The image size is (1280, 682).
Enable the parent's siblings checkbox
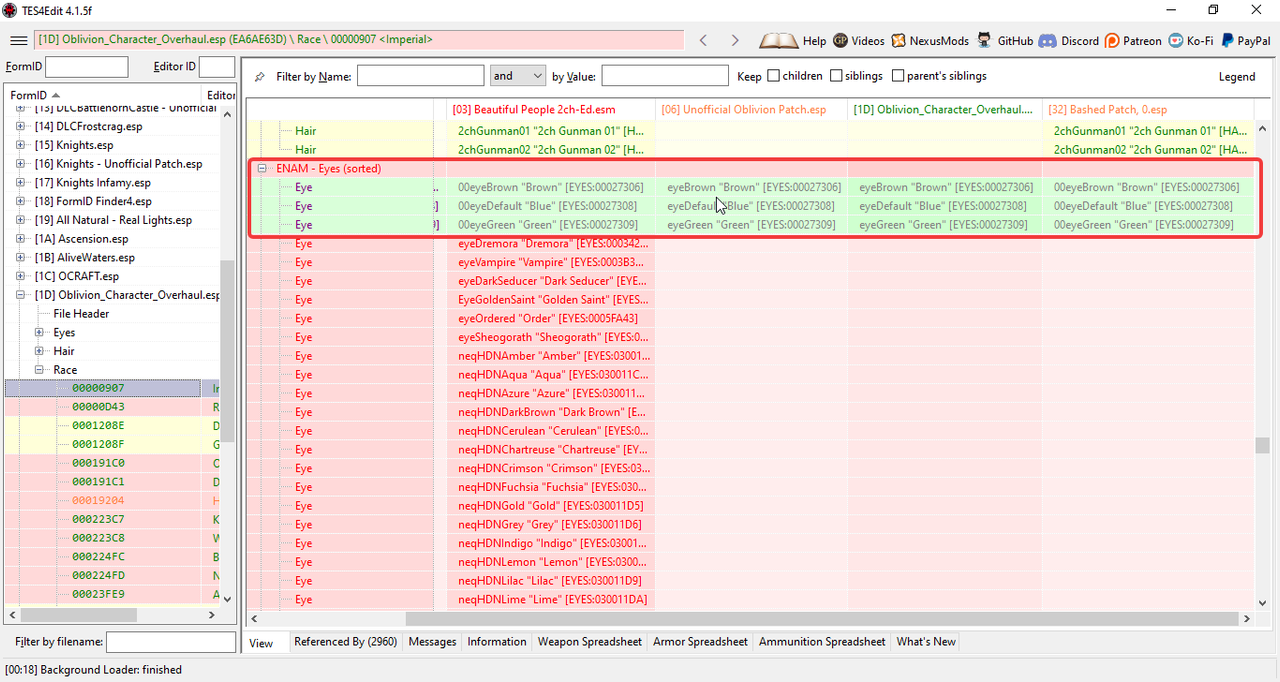(x=898, y=76)
